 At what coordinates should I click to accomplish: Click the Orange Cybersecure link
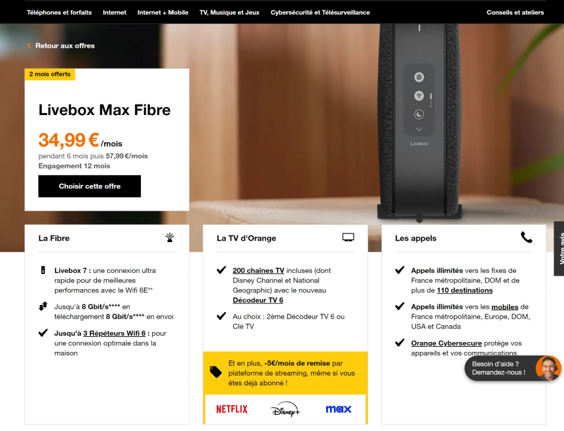coord(446,343)
